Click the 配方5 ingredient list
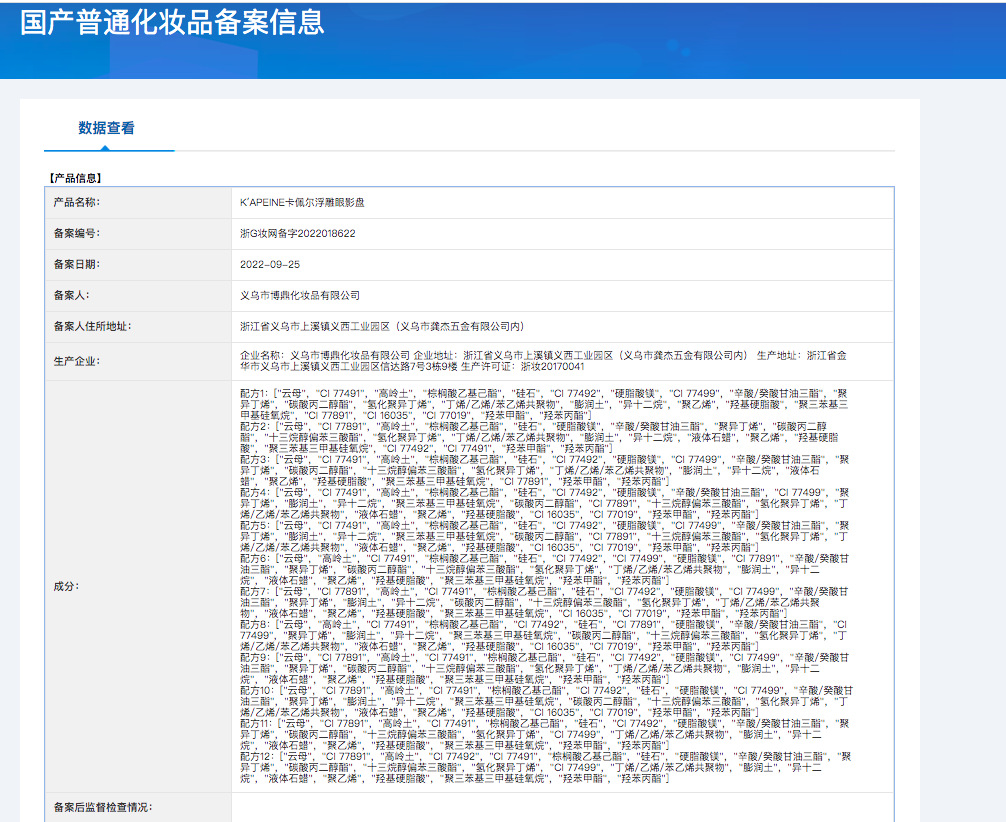The width and height of the screenshot is (1006, 822). click(545, 536)
